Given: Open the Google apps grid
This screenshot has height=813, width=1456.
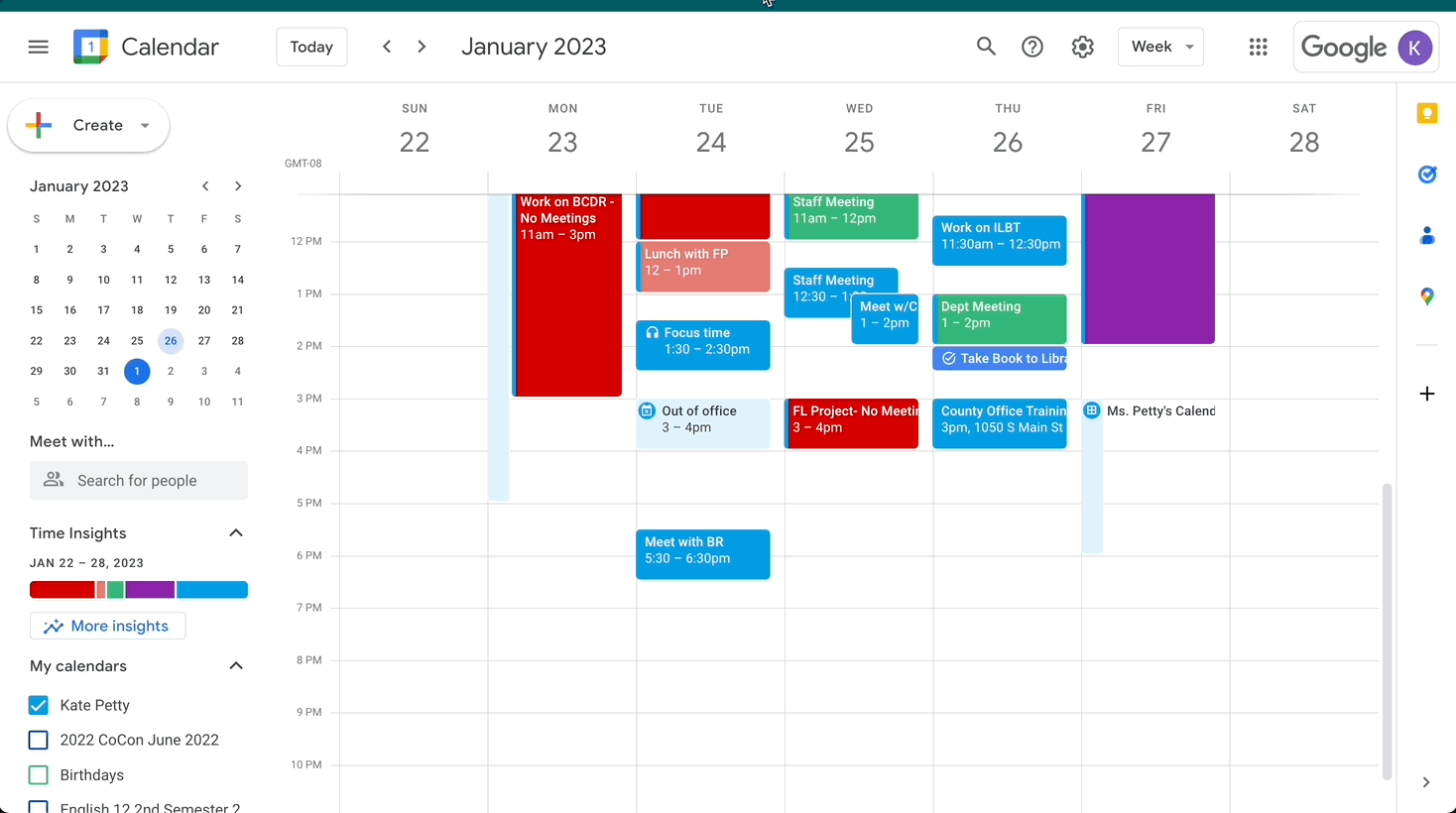Looking at the screenshot, I should (1259, 47).
